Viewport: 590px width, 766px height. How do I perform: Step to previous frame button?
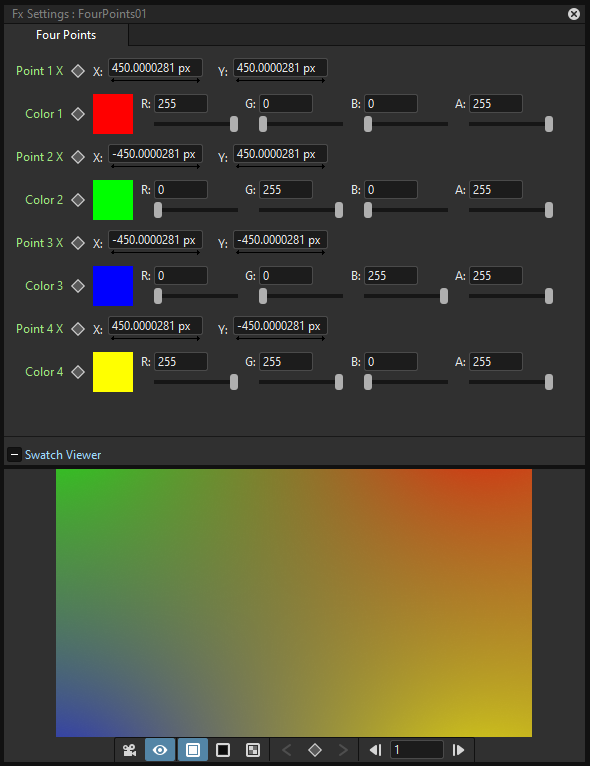376,750
